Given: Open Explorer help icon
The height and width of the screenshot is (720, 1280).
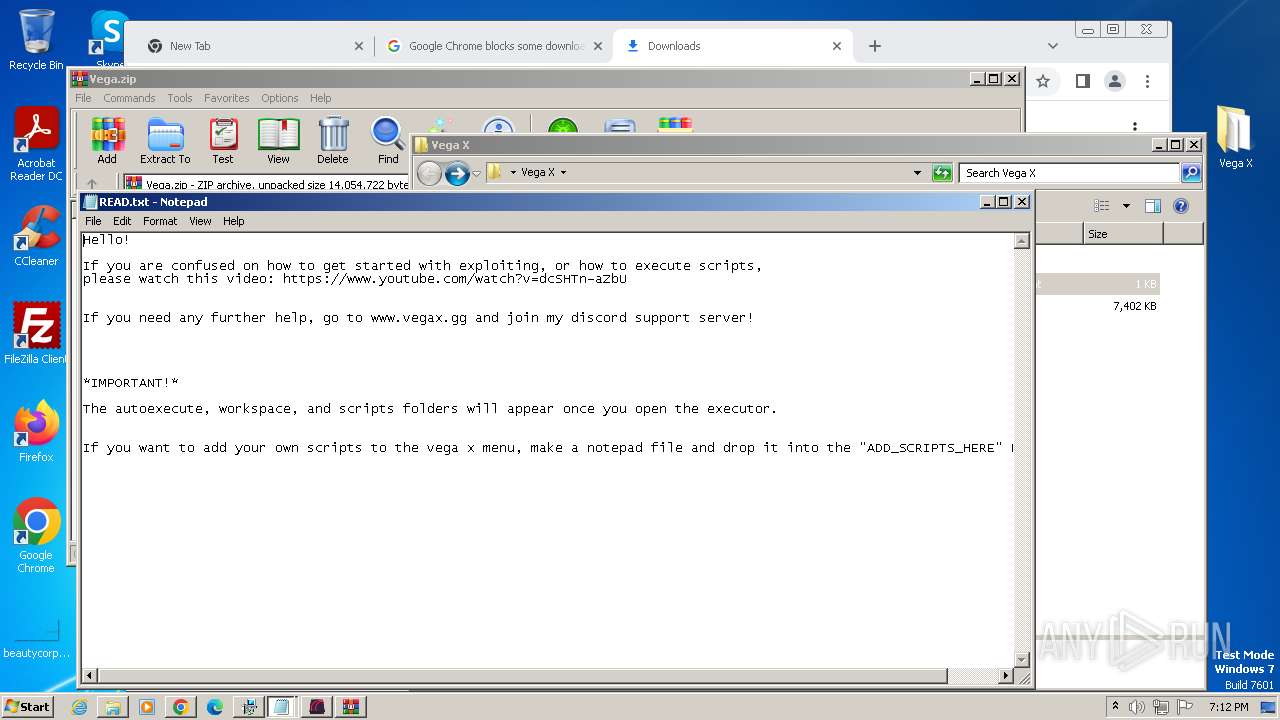Looking at the screenshot, I should (1181, 206).
